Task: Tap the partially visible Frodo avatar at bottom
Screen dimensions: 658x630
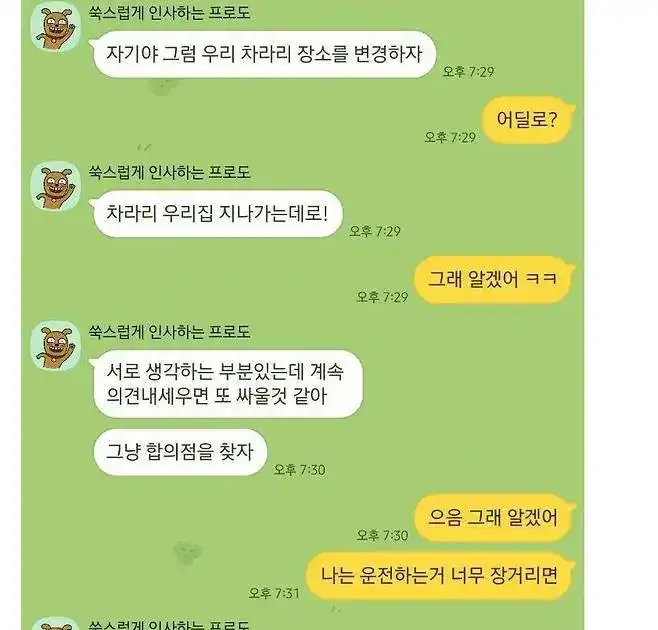Action: [55, 624]
